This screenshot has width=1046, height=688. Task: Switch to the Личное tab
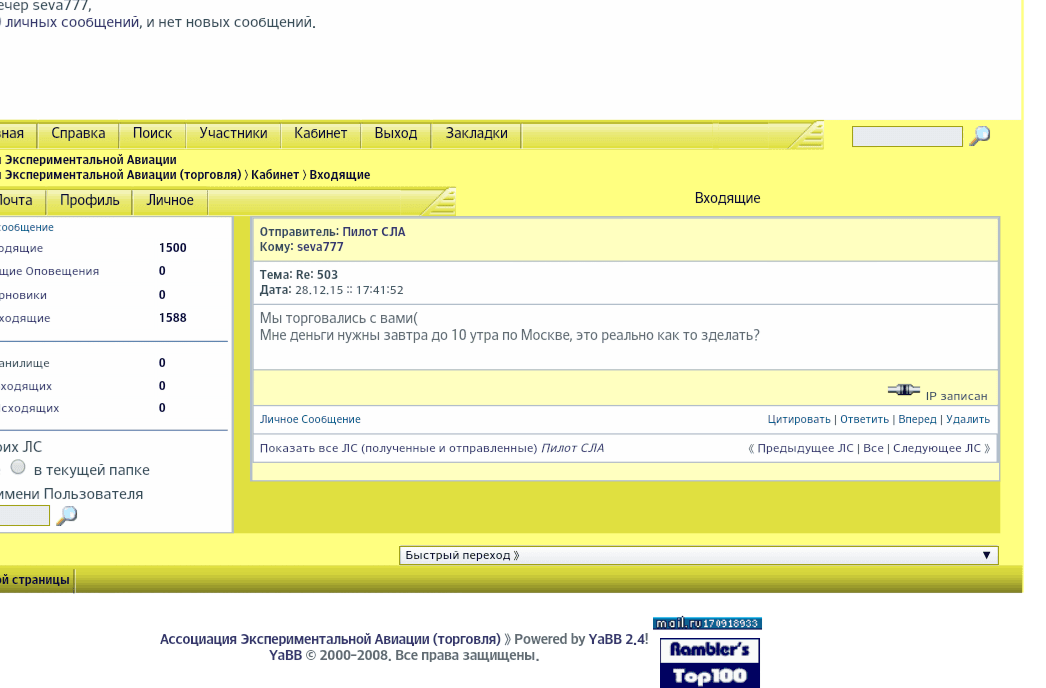(x=170, y=201)
